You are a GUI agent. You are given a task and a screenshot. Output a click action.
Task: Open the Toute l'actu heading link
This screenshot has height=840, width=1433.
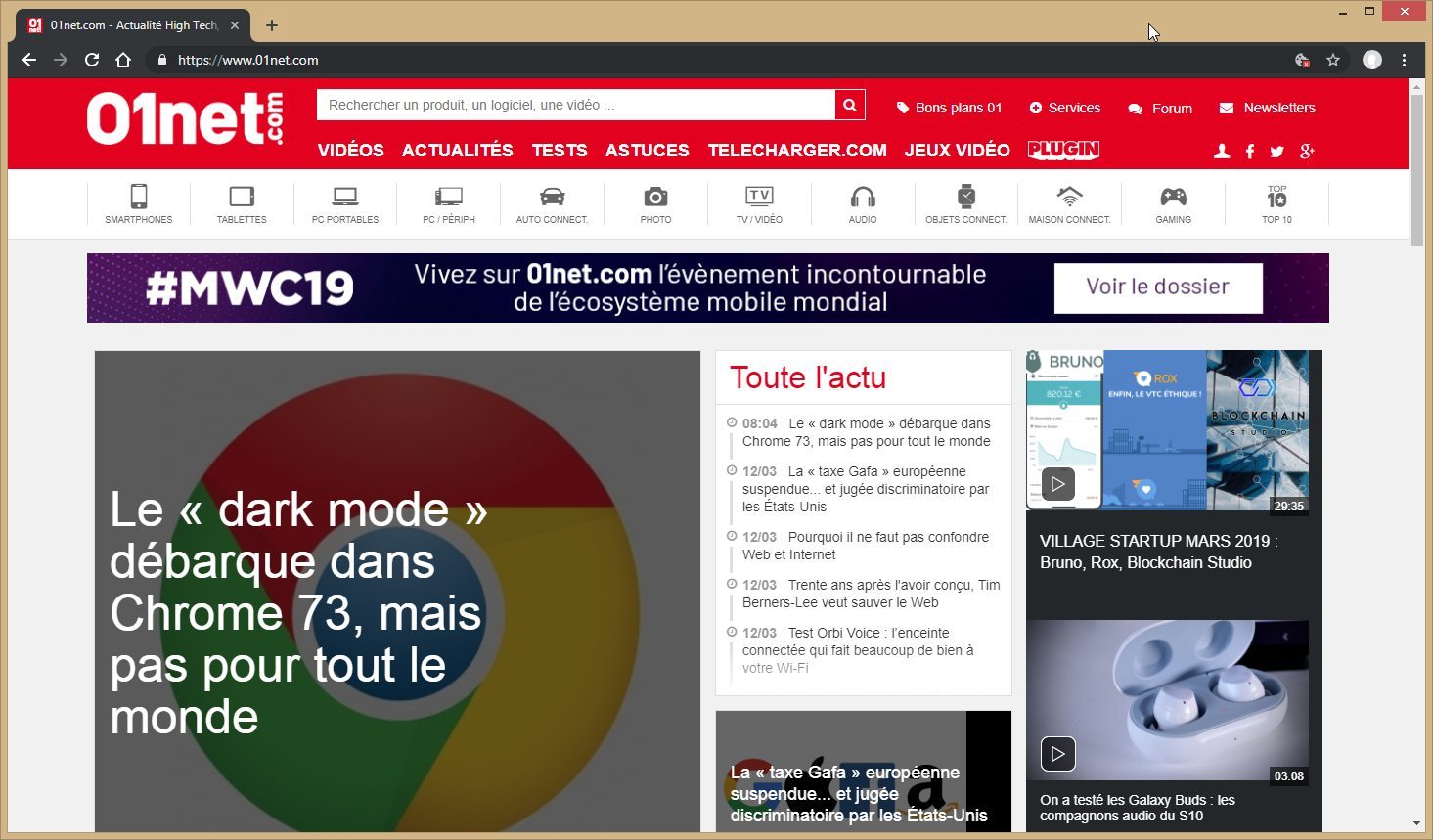click(x=808, y=377)
